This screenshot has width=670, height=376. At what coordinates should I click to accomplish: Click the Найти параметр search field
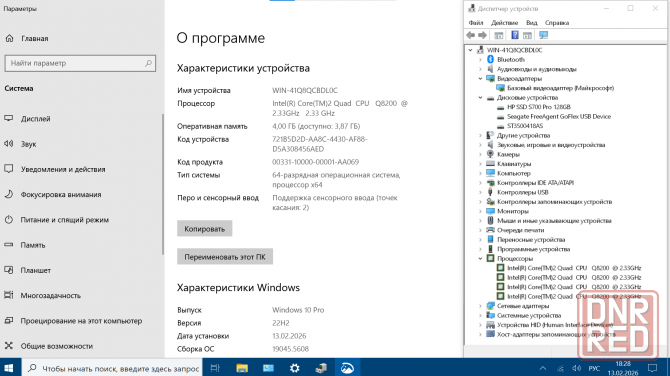pyautogui.click(x=80, y=63)
